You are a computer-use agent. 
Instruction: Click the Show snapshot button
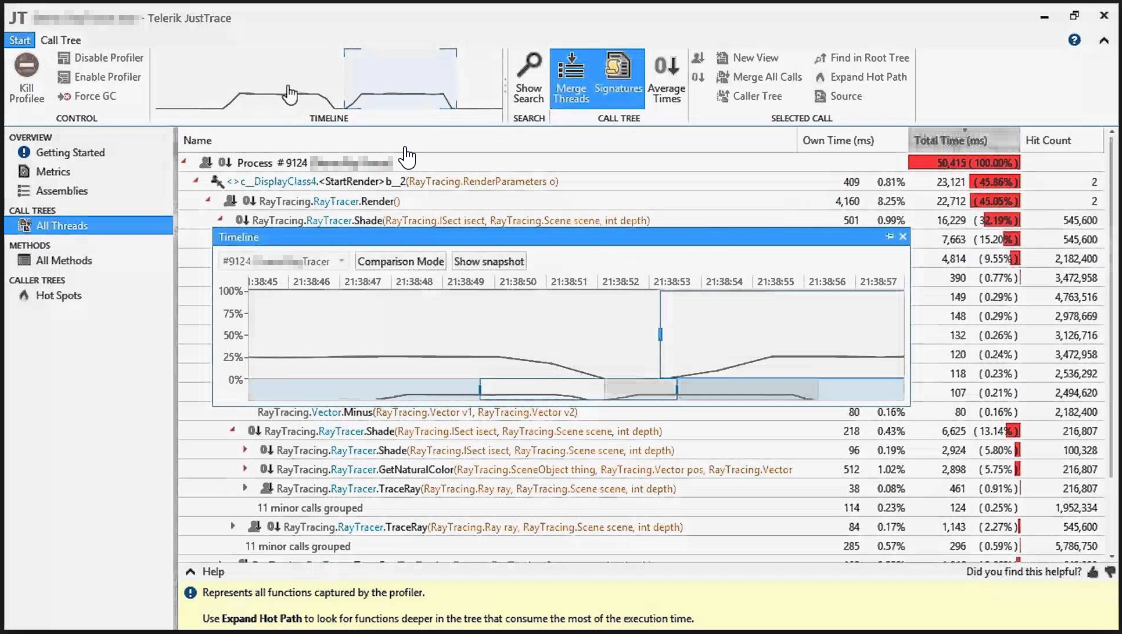pos(488,261)
